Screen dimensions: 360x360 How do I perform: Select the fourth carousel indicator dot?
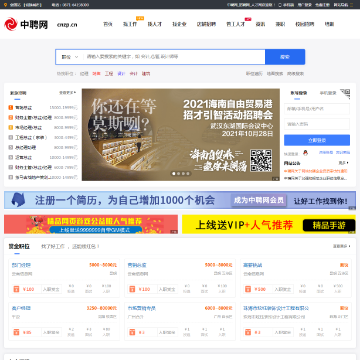pyautogui.click(x=188, y=174)
